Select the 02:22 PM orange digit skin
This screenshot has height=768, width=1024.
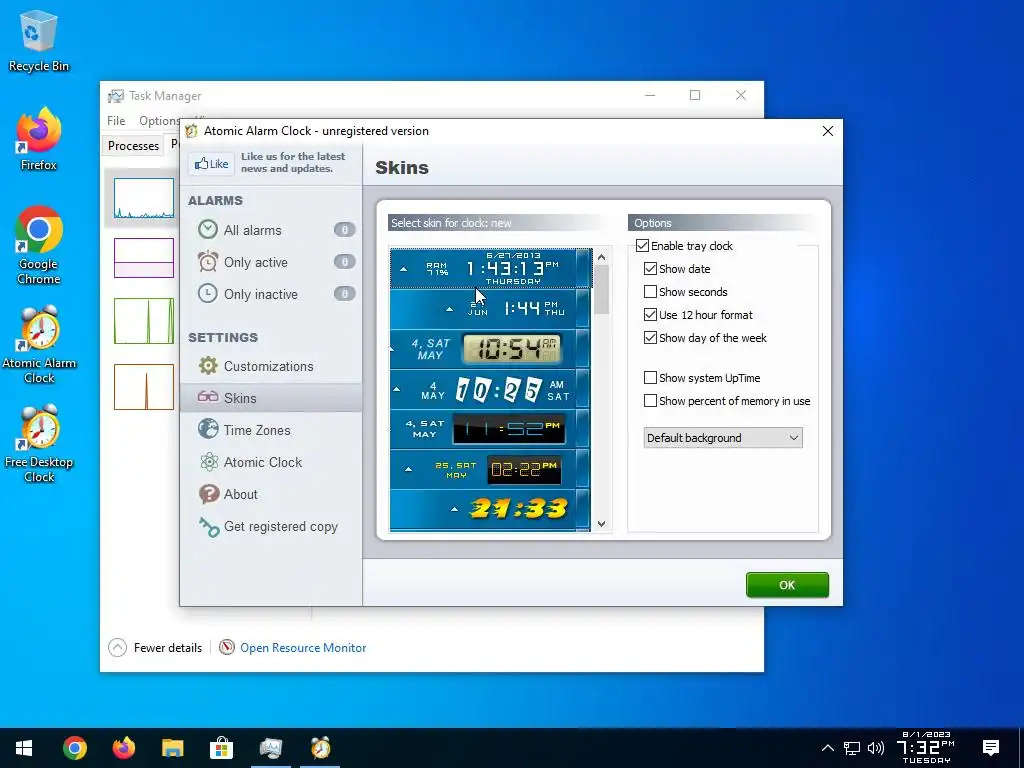[x=490, y=470]
